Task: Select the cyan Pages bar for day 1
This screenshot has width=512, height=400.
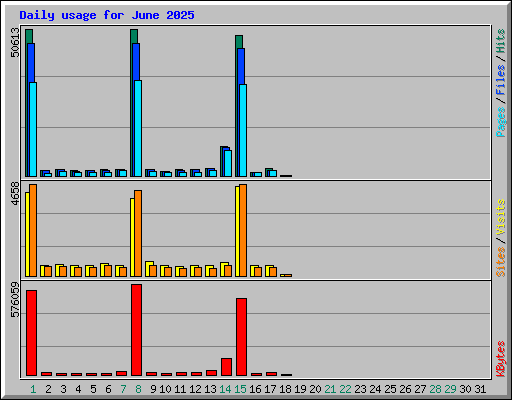Action: (x=33, y=129)
